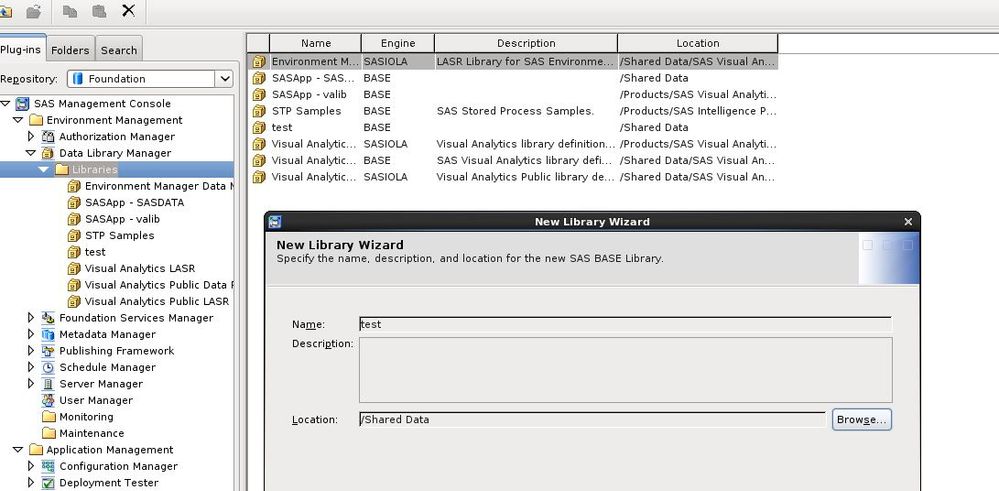Click the Open folder toolbar icon

click(x=34, y=11)
